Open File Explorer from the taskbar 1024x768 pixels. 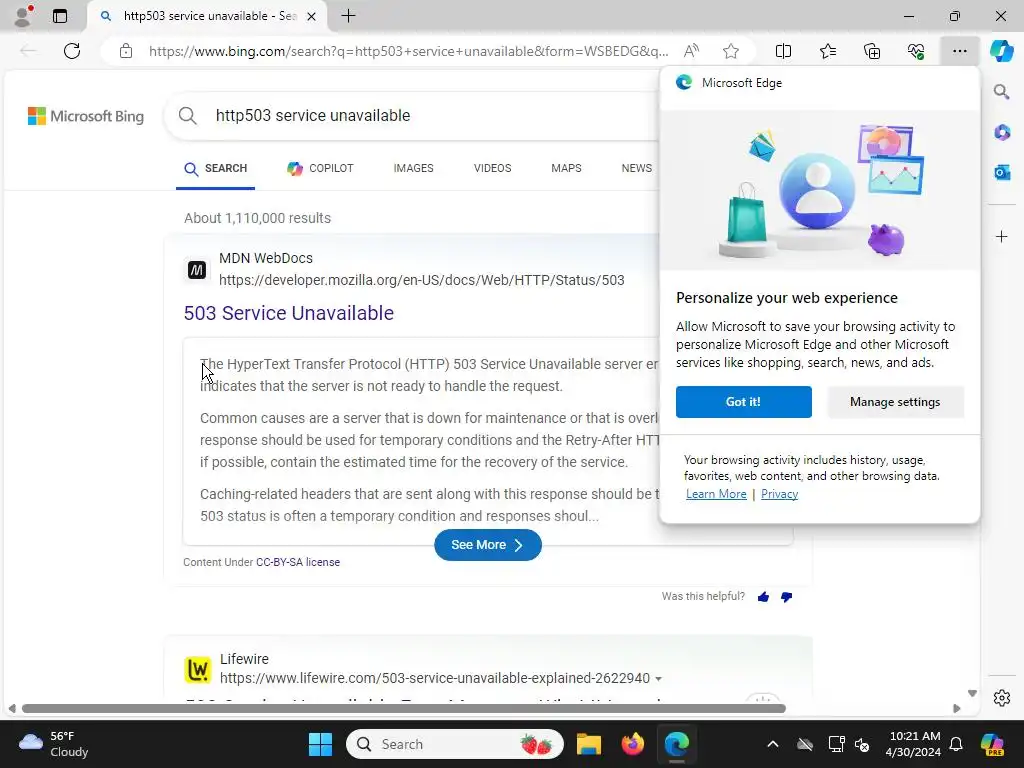(588, 744)
